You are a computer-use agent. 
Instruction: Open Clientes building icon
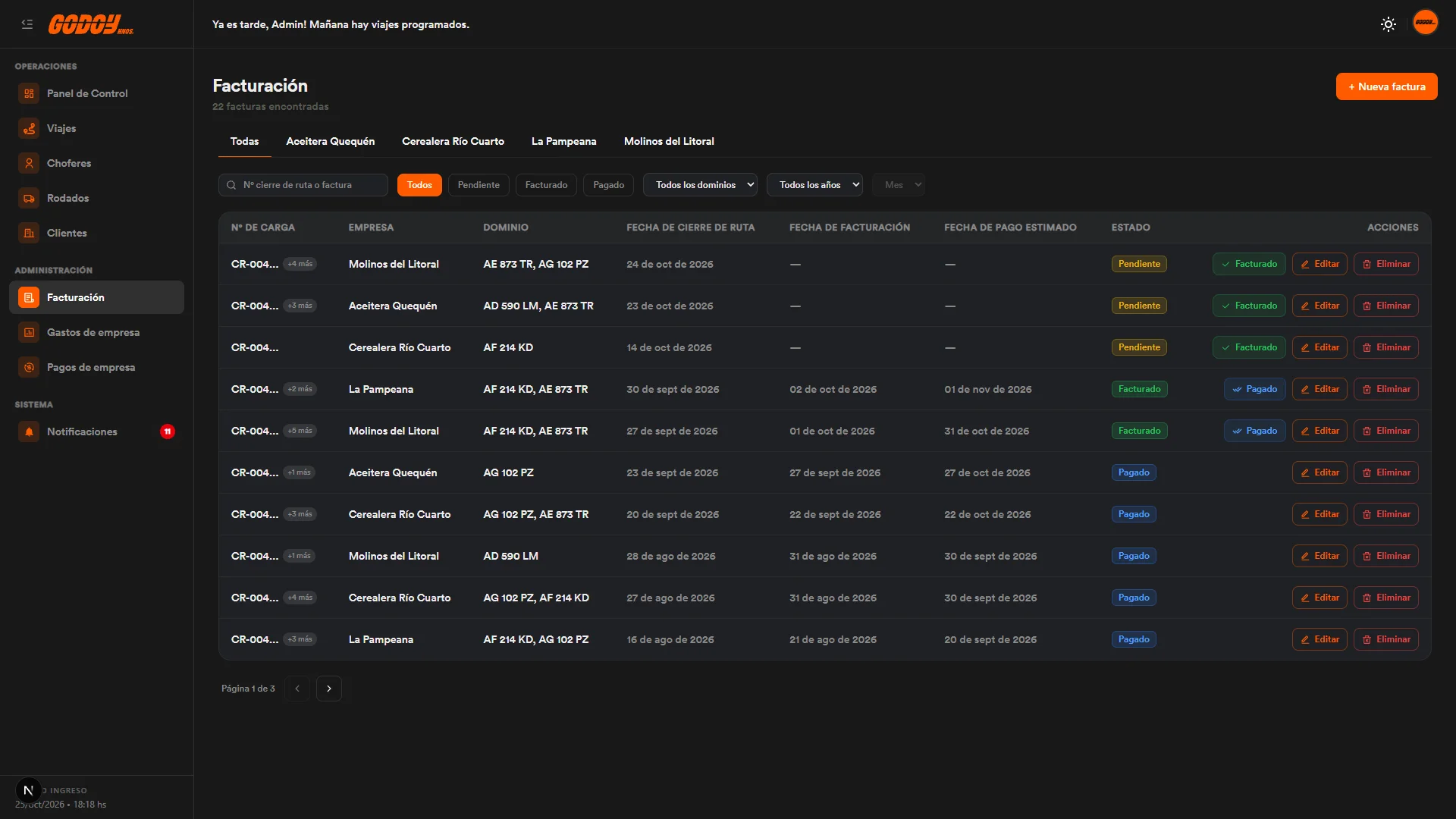coord(29,233)
